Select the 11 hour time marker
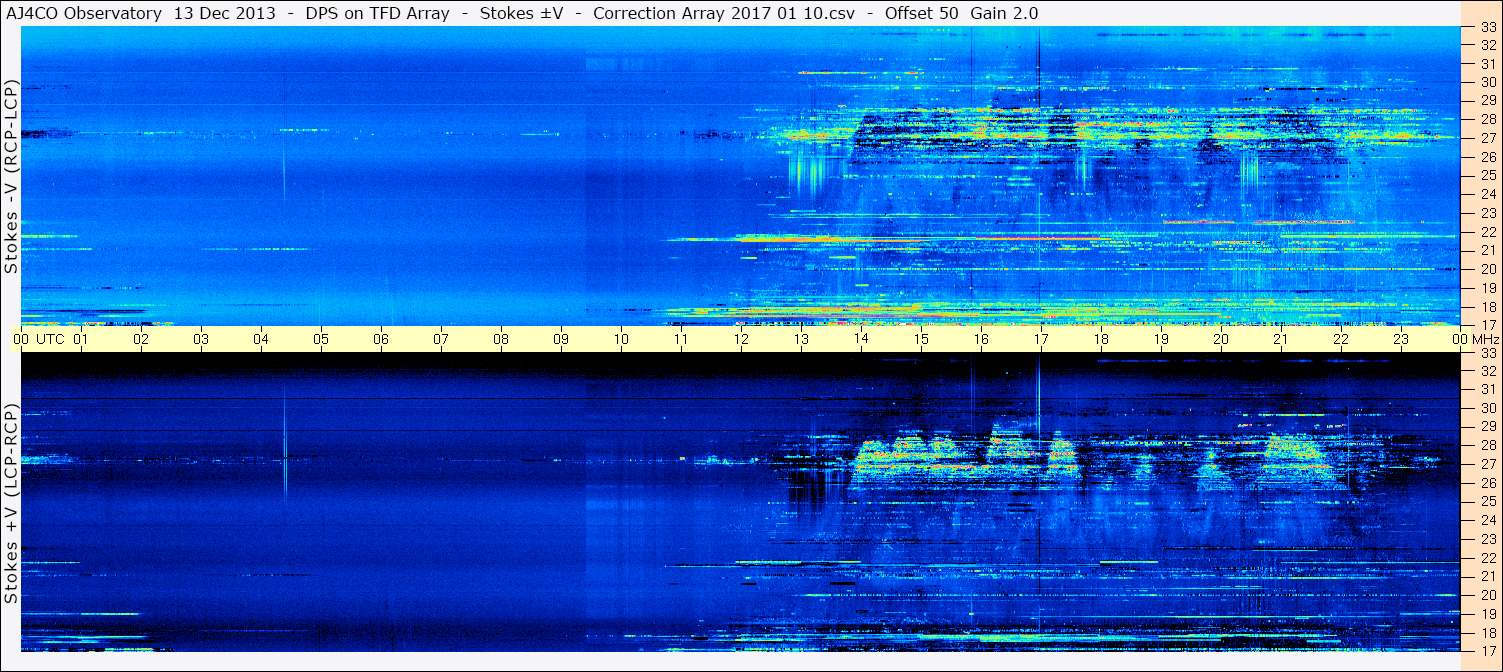This screenshot has height=672, width=1503. (x=681, y=339)
